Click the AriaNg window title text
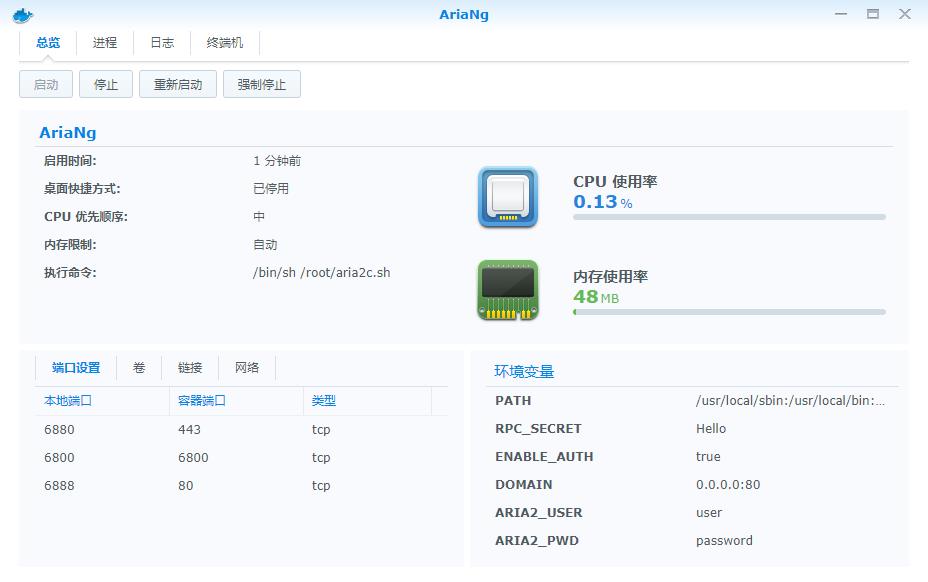This screenshot has height=582, width=928. click(x=464, y=15)
